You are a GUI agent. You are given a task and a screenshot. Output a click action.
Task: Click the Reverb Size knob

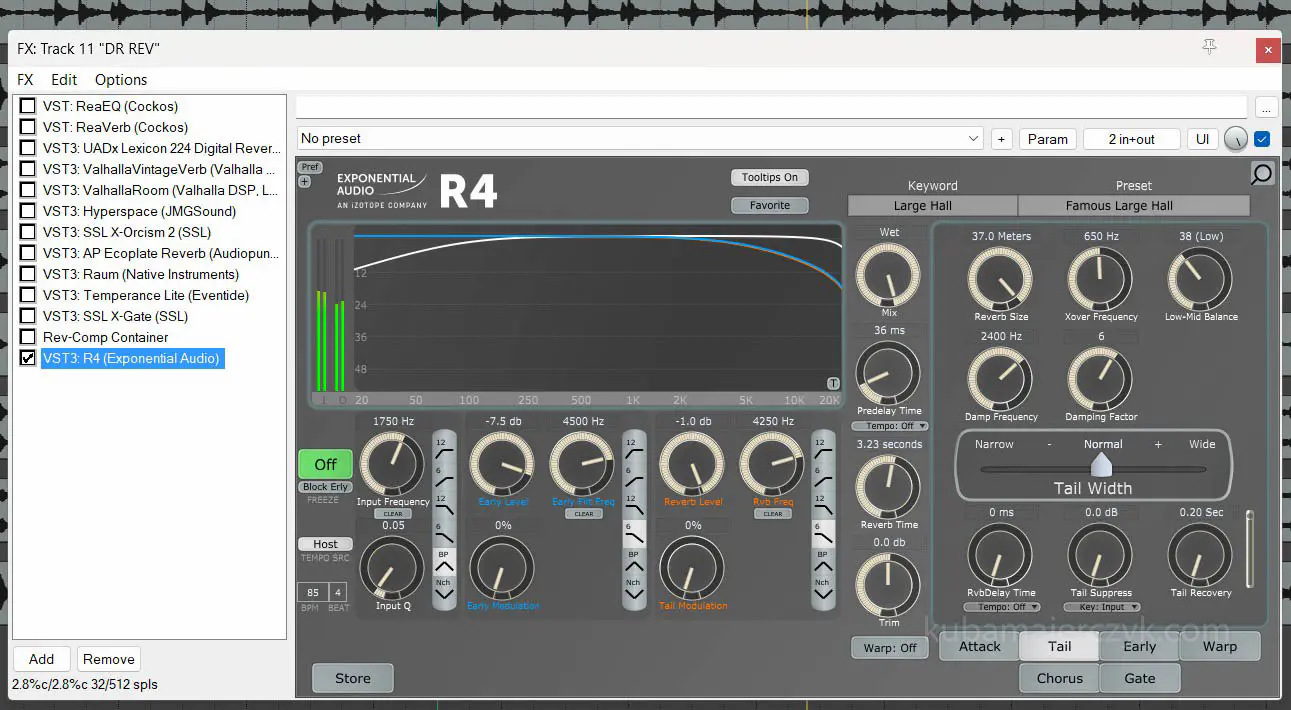(1000, 279)
